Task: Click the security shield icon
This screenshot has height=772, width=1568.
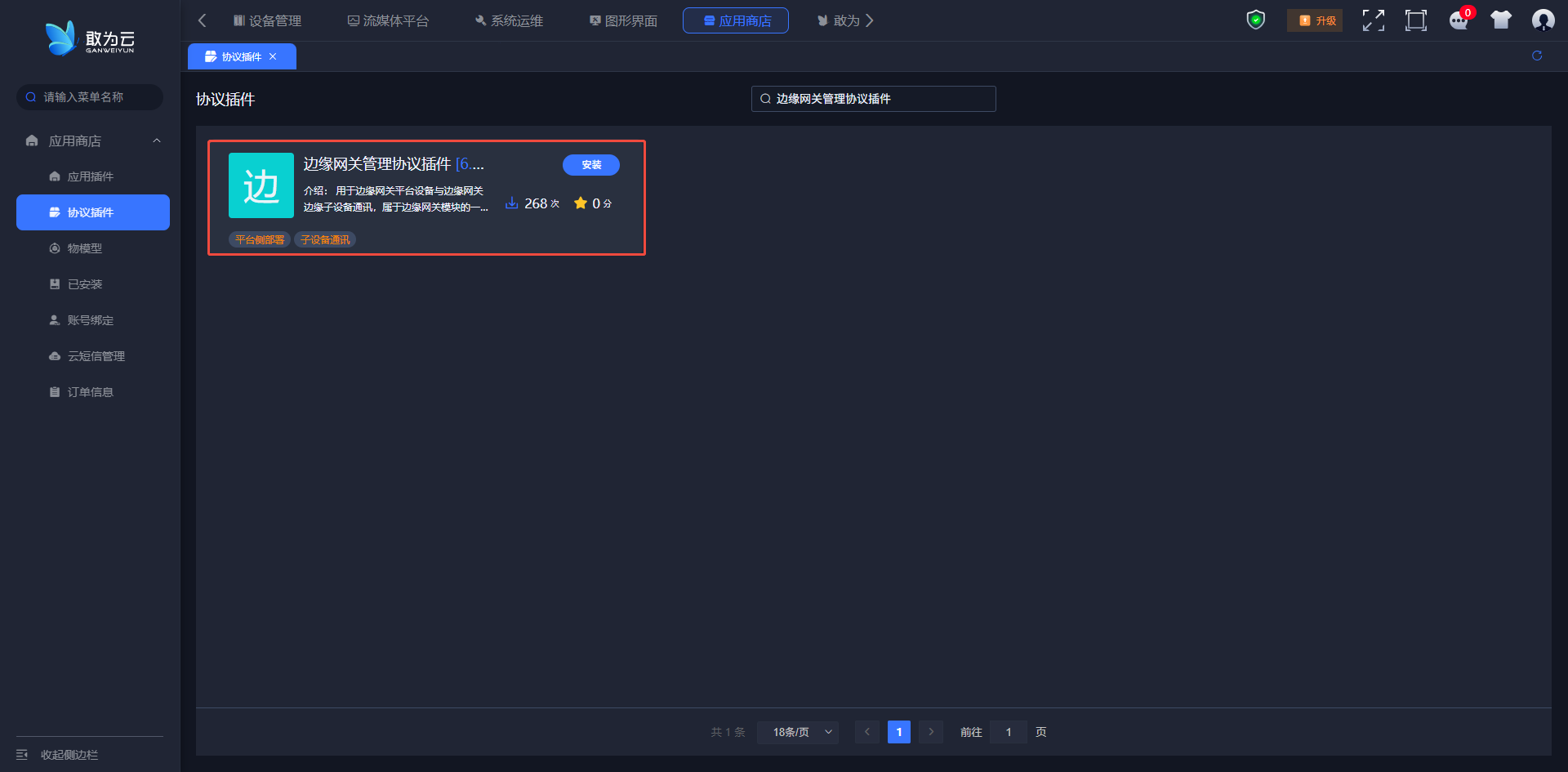Action: pos(1256,20)
